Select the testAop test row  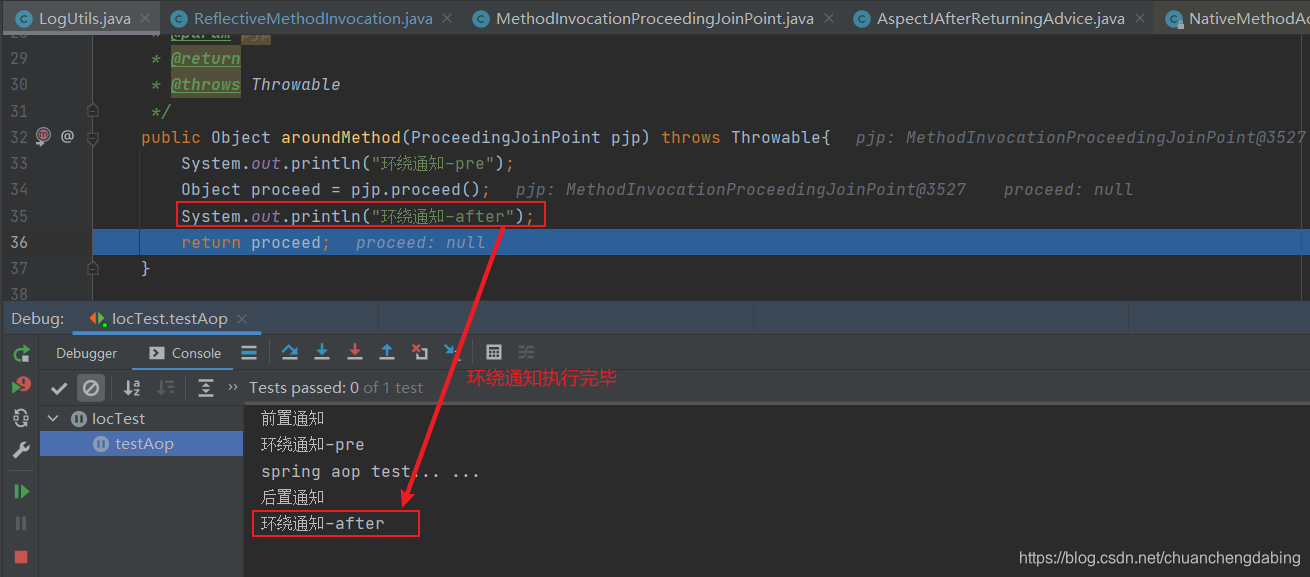click(141, 444)
